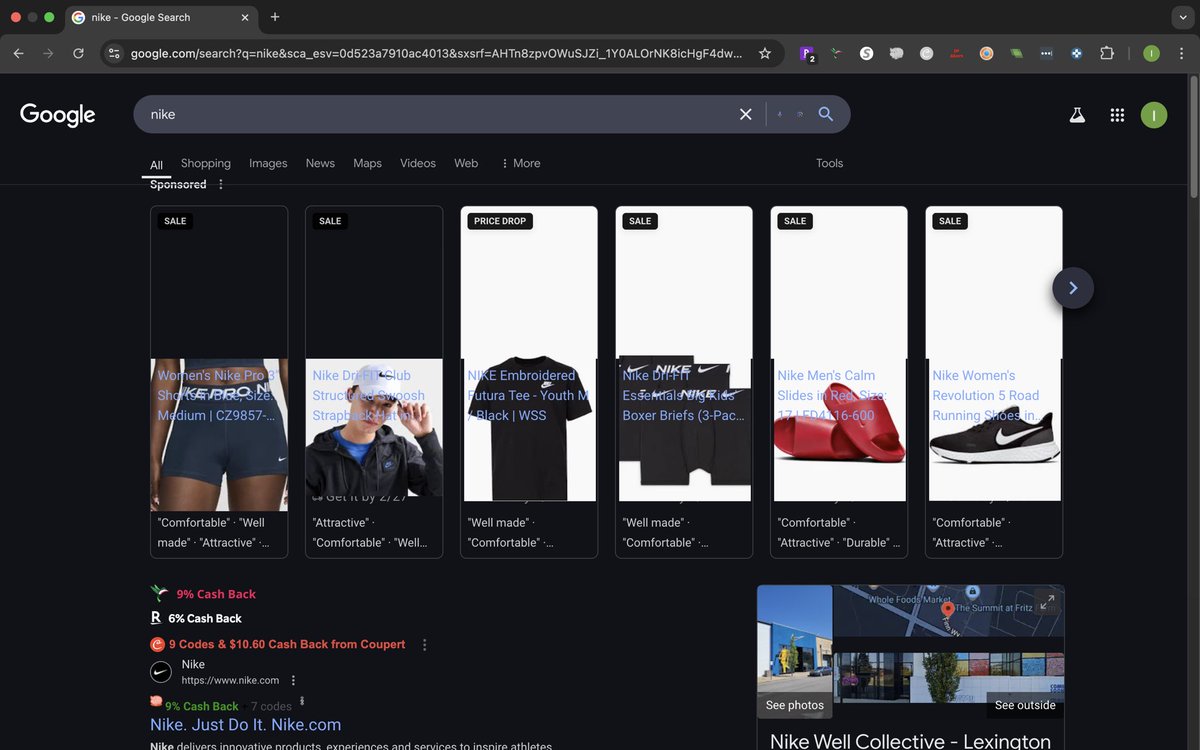Bookmark the page with the star icon
The height and width of the screenshot is (750, 1200).
click(765, 53)
